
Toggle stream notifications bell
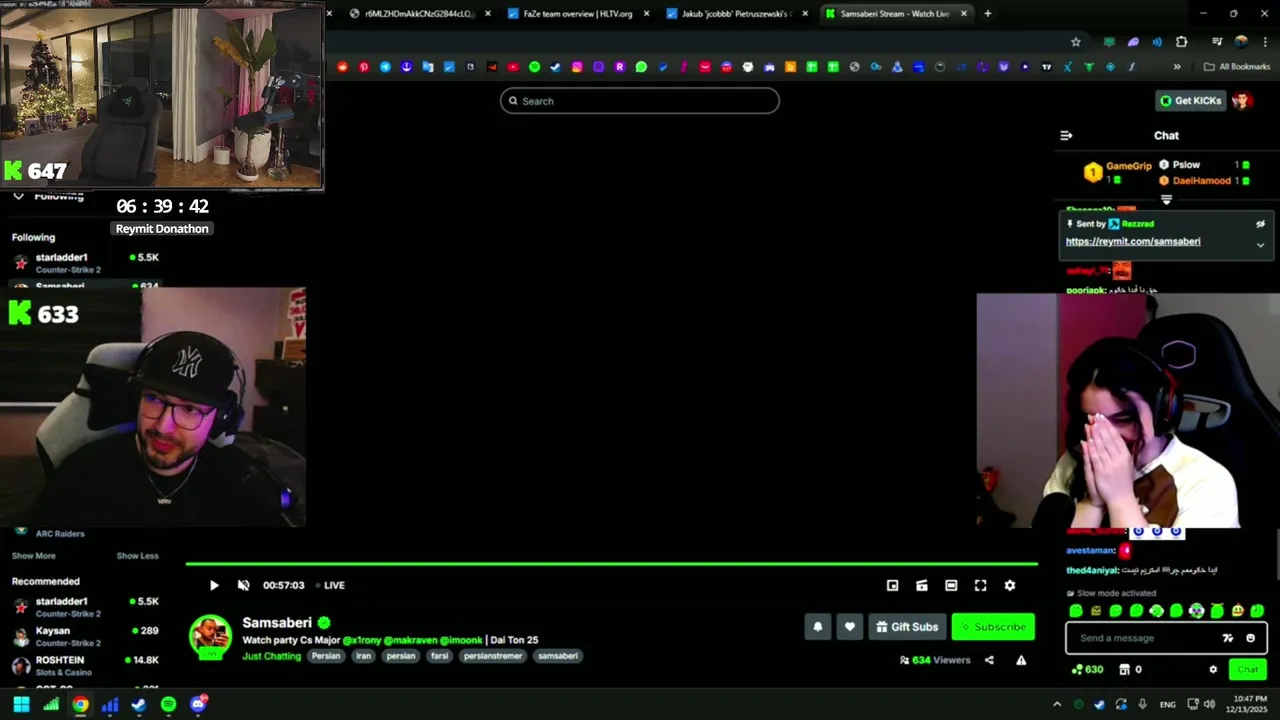(818, 627)
